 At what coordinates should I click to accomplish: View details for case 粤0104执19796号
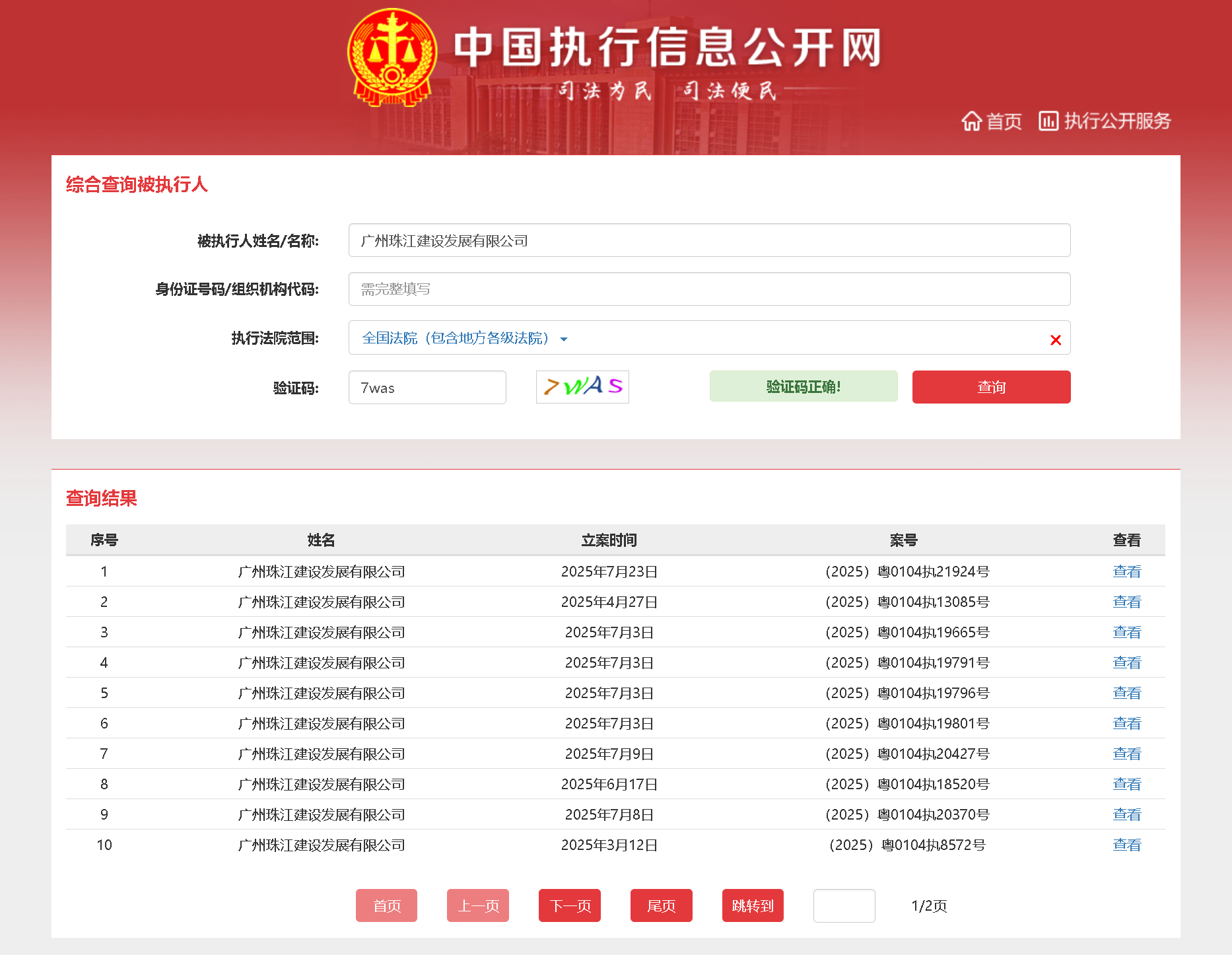[1127, 693]
